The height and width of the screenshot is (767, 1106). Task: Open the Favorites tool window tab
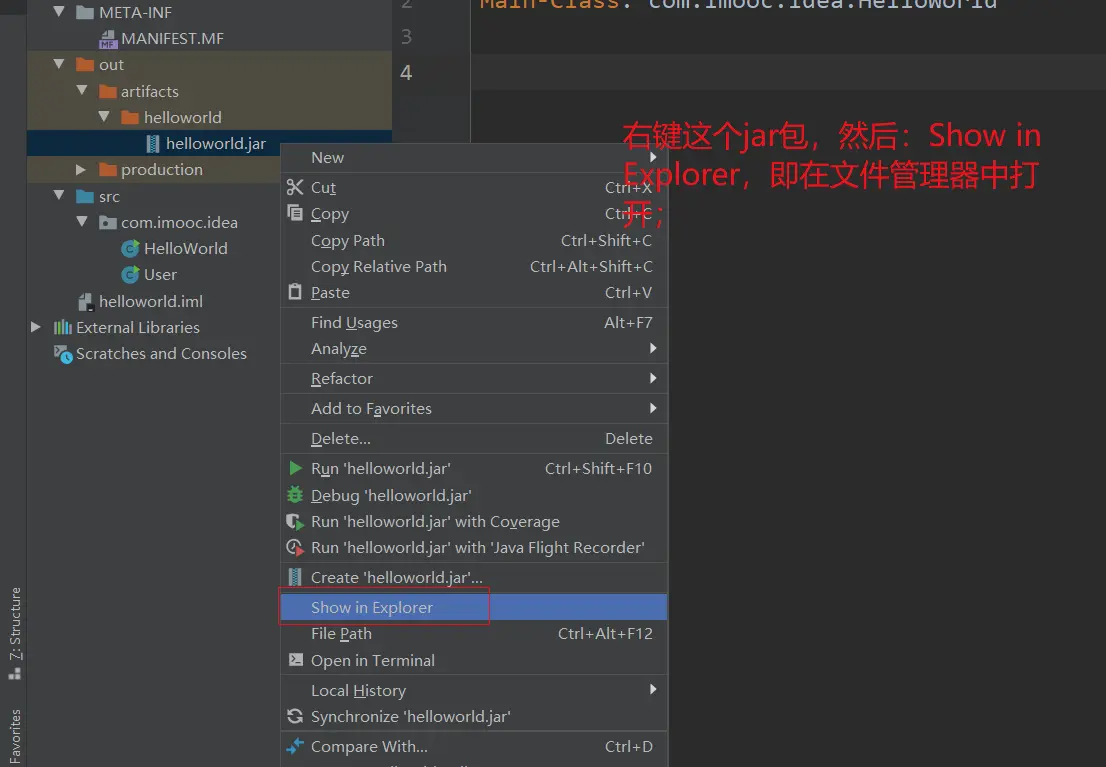[15, 736]
